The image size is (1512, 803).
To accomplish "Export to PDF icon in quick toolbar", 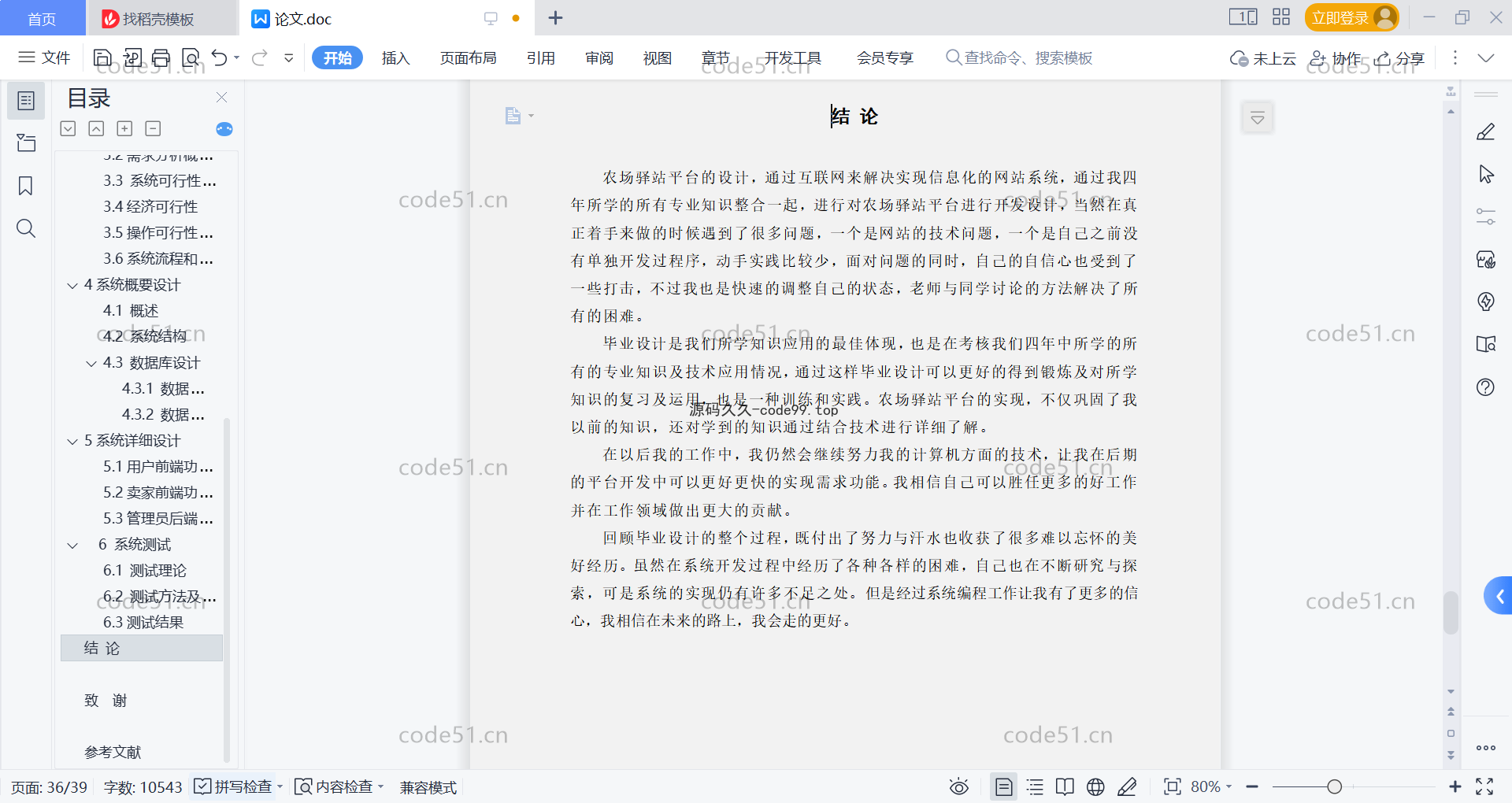I will [x=132, y=57].
